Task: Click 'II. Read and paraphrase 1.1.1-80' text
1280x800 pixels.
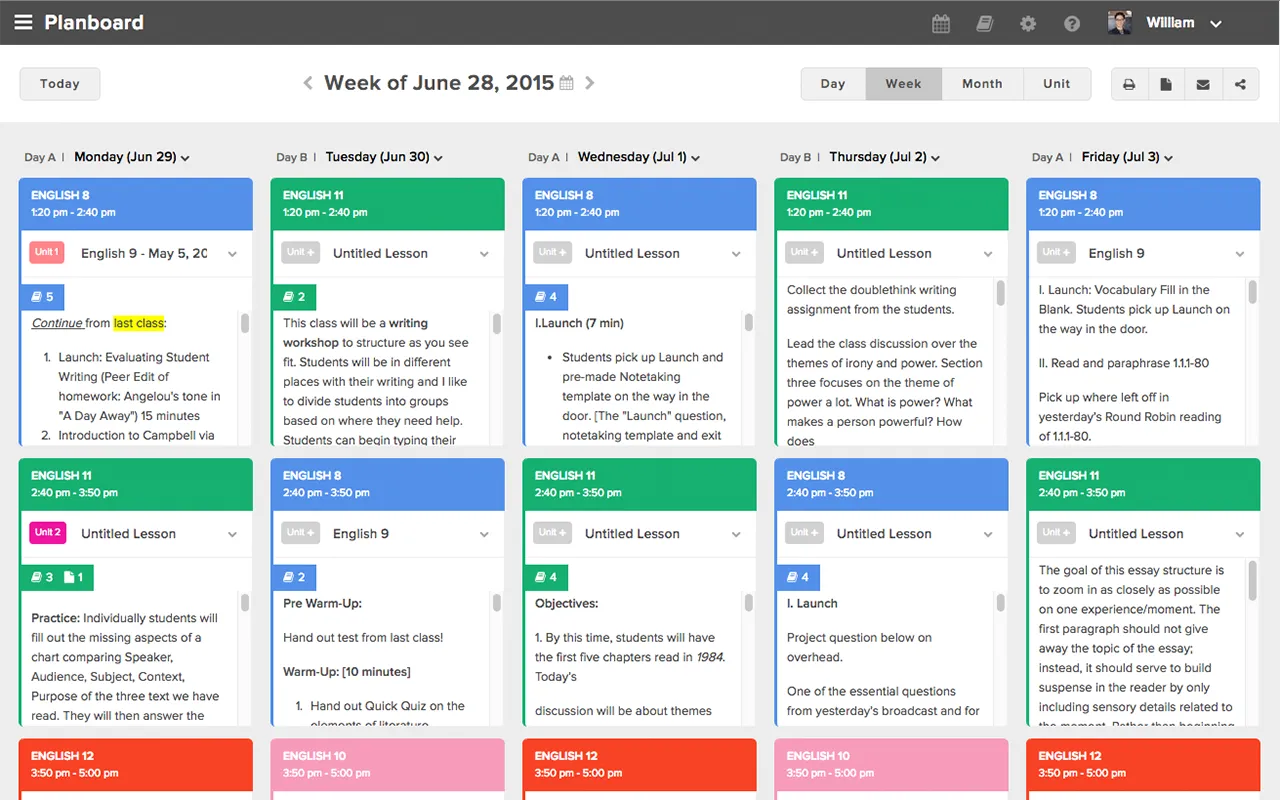Action: [x=1124, y=363]
